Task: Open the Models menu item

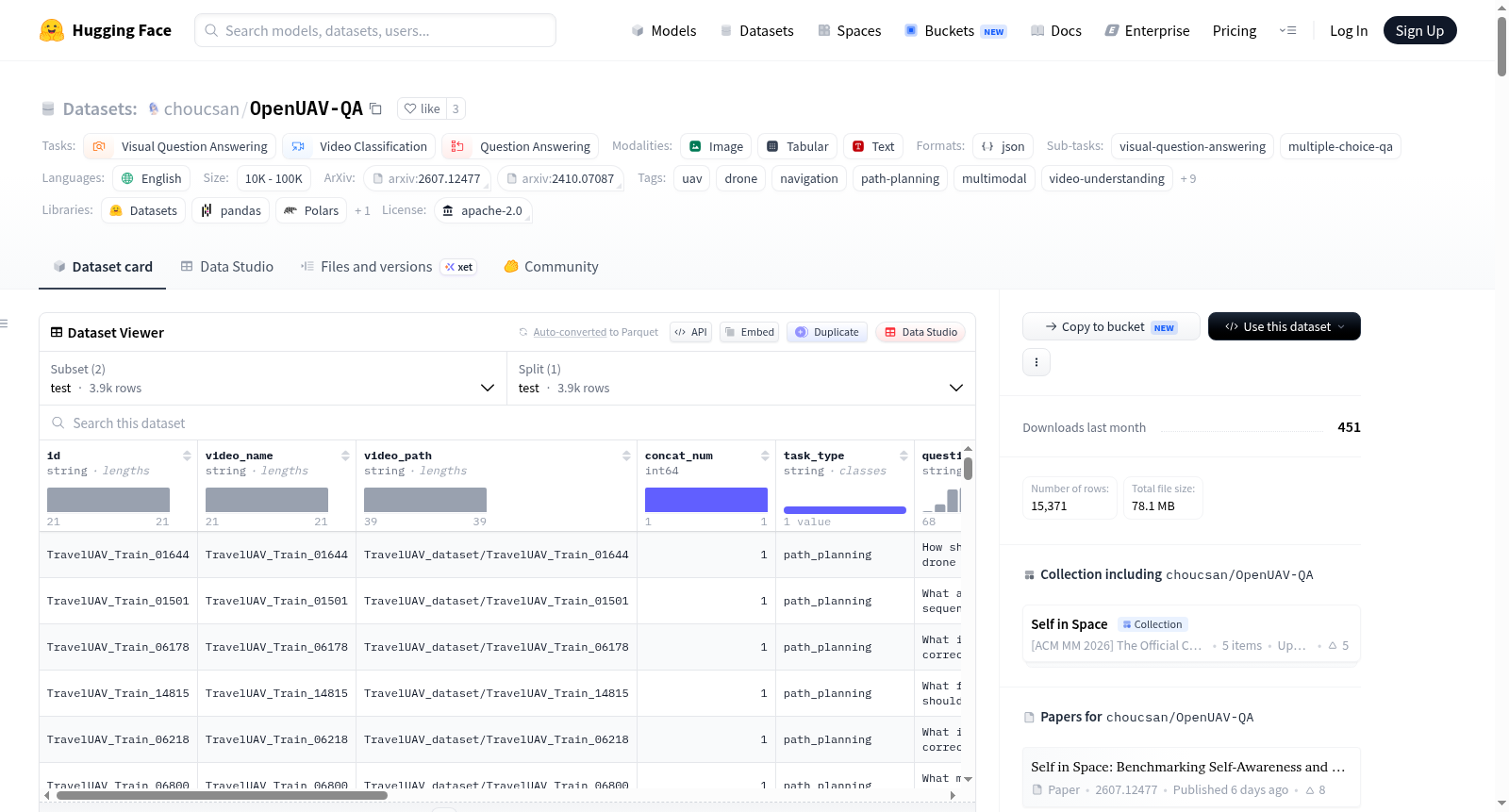Action: [x=664, y=30]
